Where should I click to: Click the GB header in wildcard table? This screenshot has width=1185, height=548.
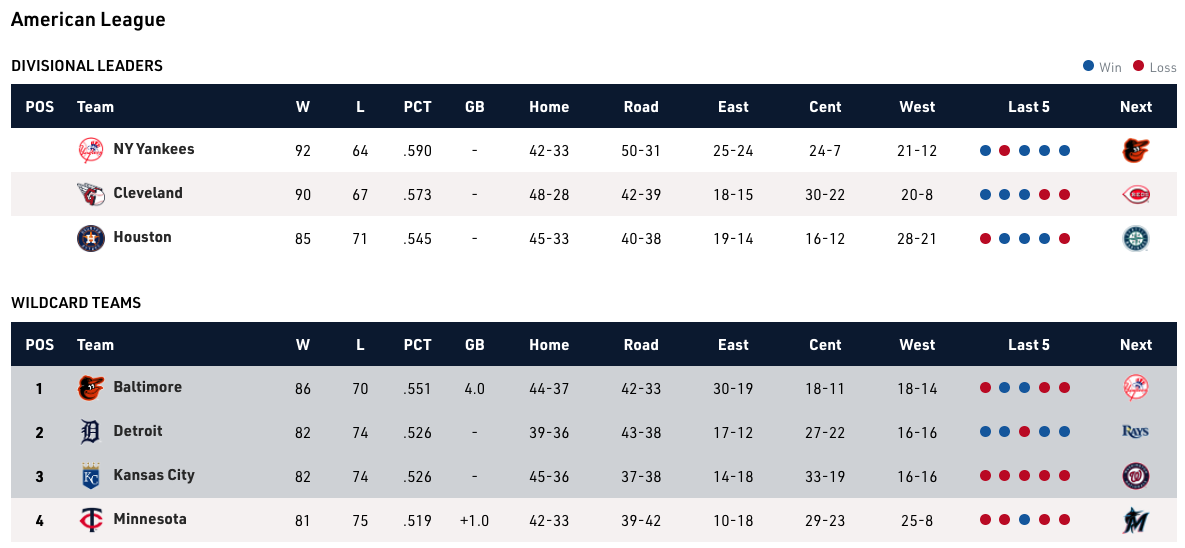point(474,345)
